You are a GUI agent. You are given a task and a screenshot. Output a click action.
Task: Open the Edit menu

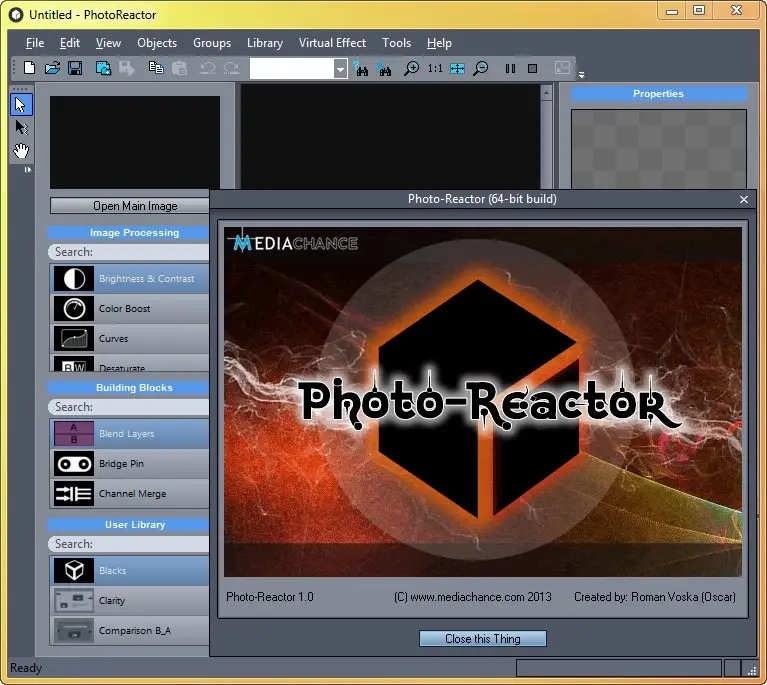click(x=70, y=43)
